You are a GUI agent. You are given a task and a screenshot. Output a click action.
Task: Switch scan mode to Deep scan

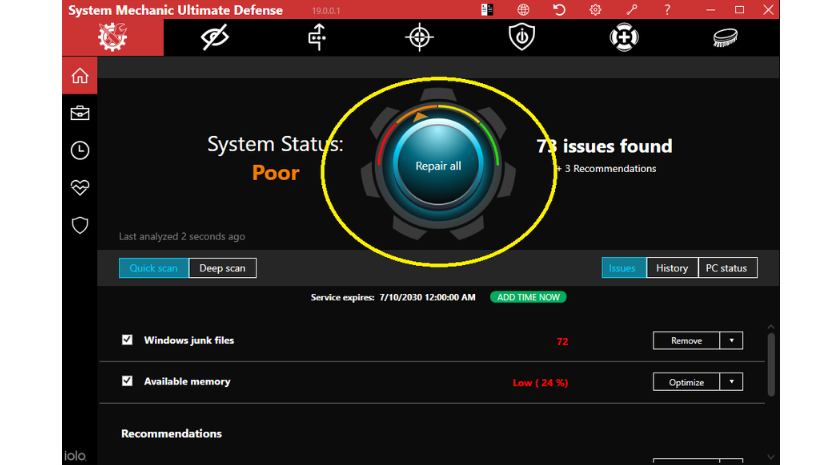click(222, 268)
